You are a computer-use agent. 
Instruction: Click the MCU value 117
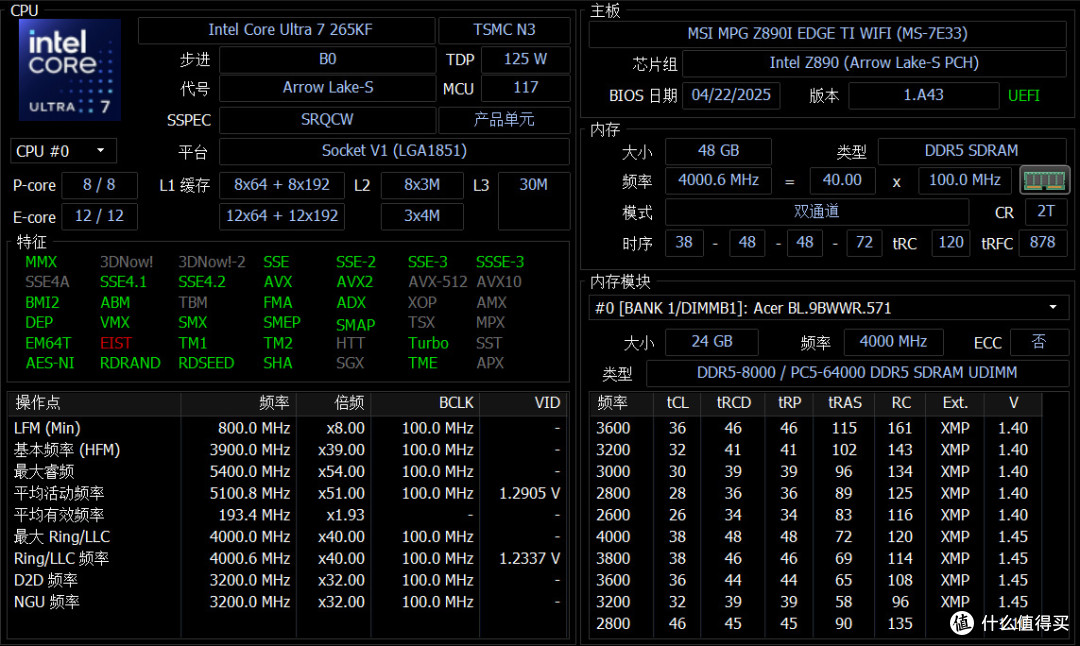[525, 88]
